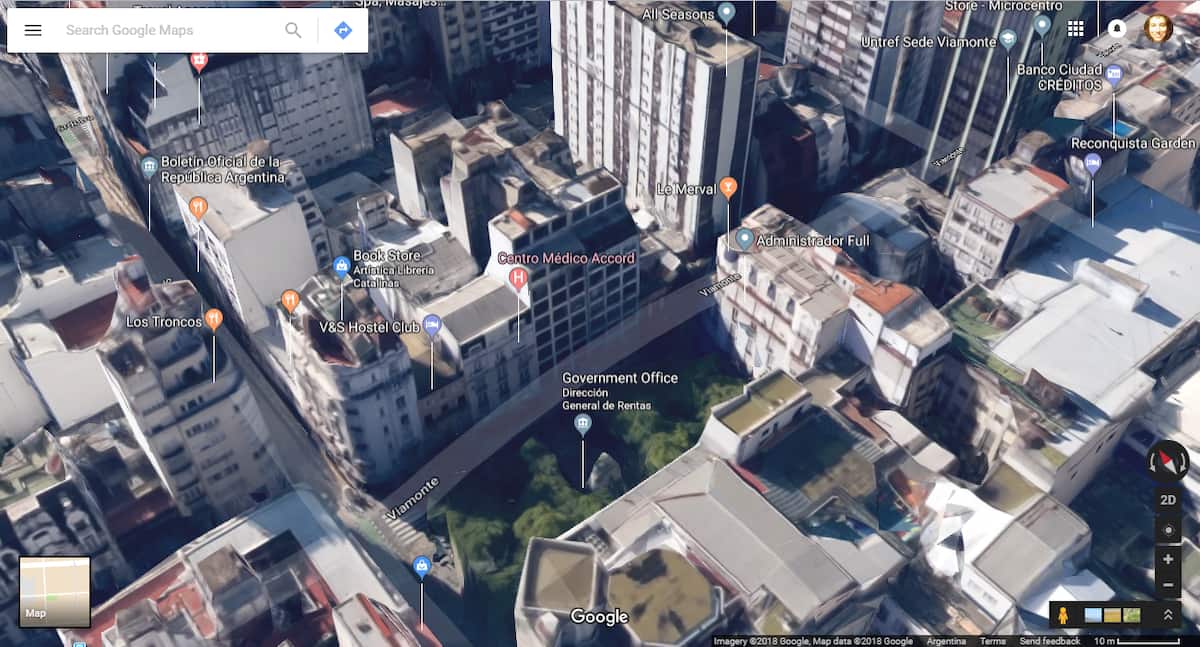Viewport: 1200px width, 647px height.
Task: Toggle the view to 2D
Action: coord(1167,500)
